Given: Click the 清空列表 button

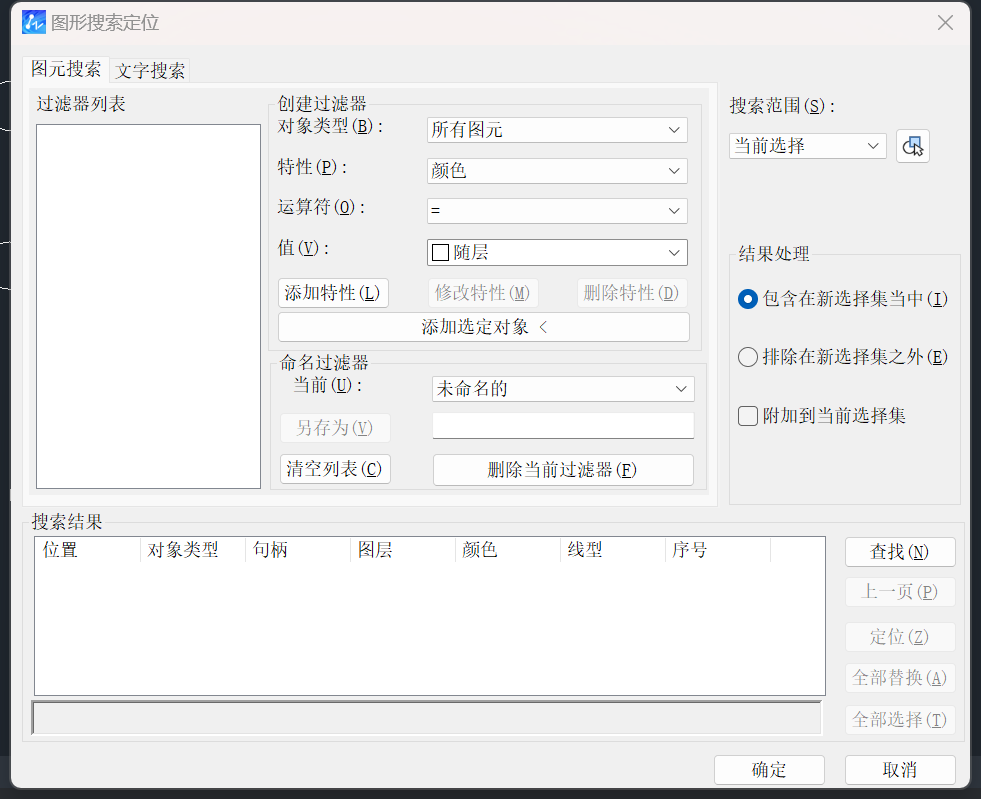Looking at the screenshot, I should (x=334, y=469).
